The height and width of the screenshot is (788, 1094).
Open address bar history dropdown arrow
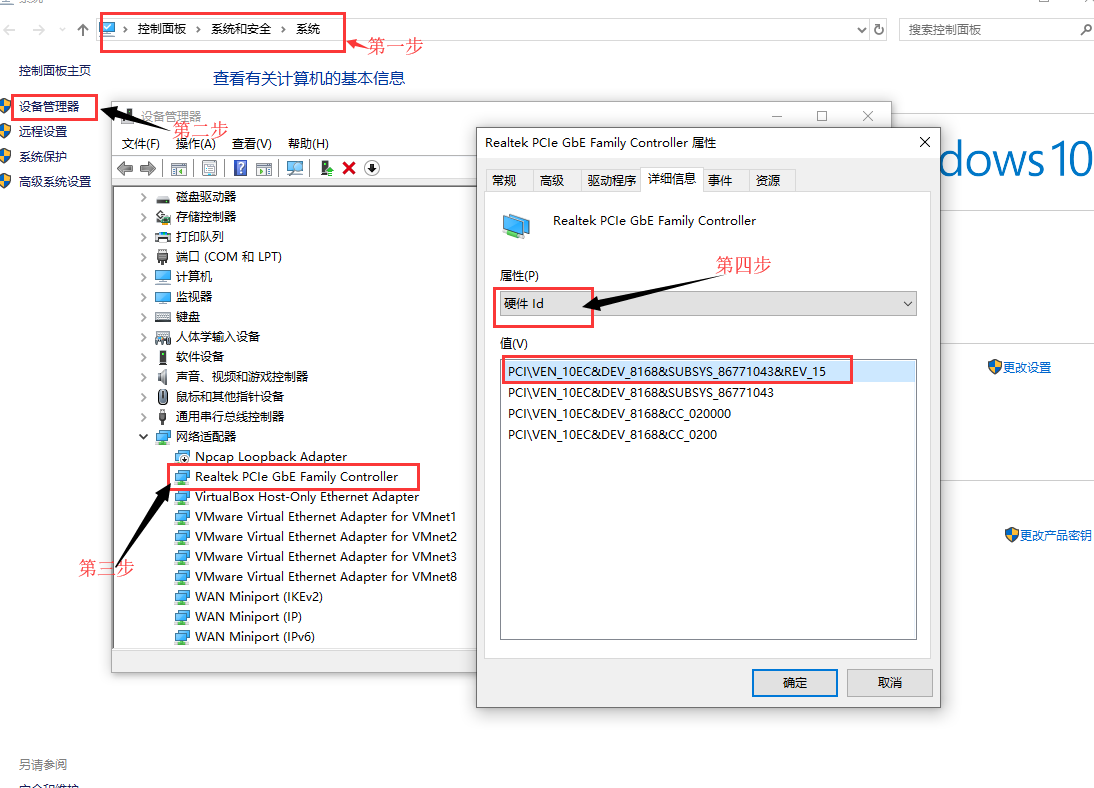point(862,29)
